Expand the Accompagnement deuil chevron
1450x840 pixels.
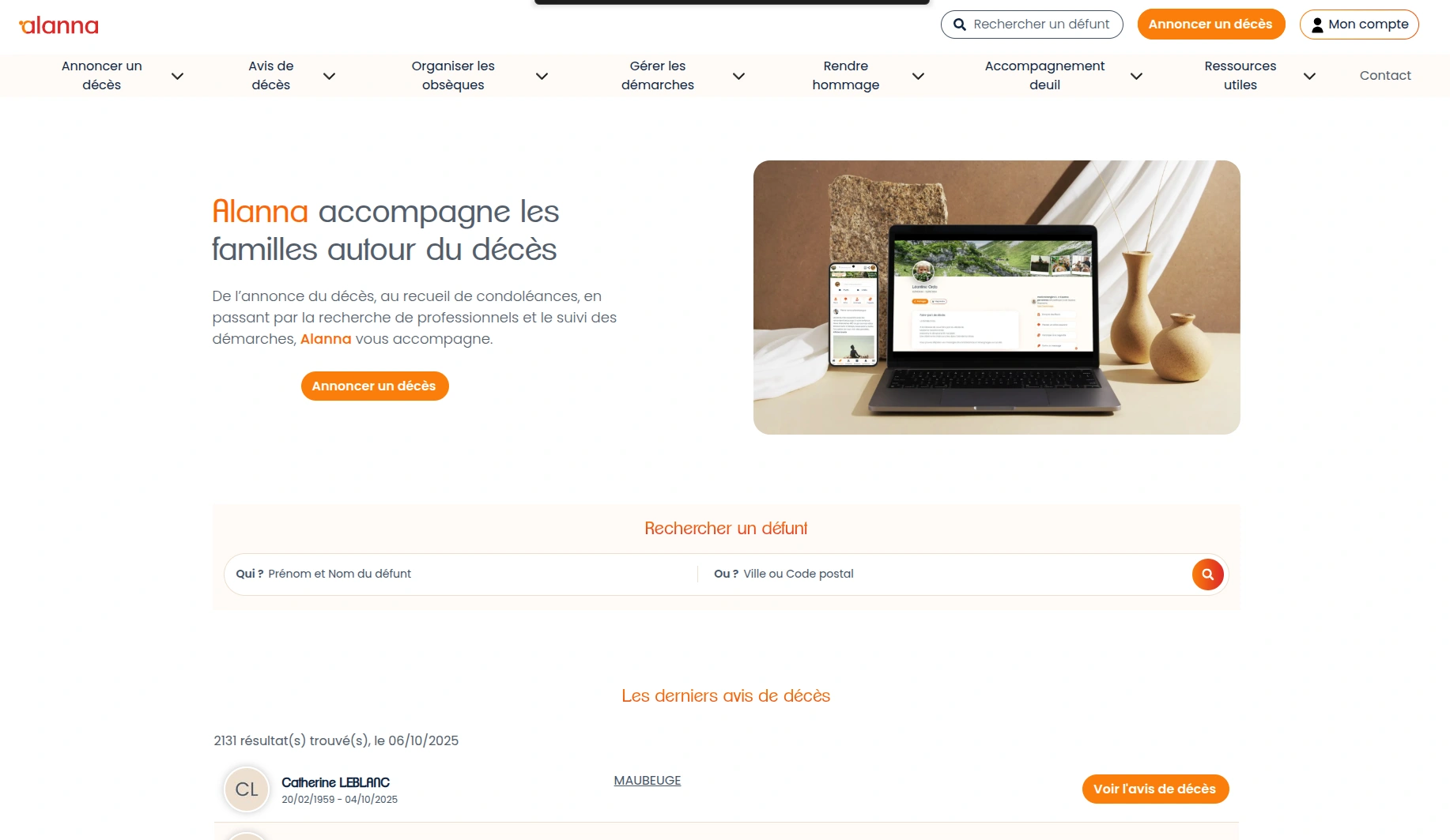[1136, 77]
